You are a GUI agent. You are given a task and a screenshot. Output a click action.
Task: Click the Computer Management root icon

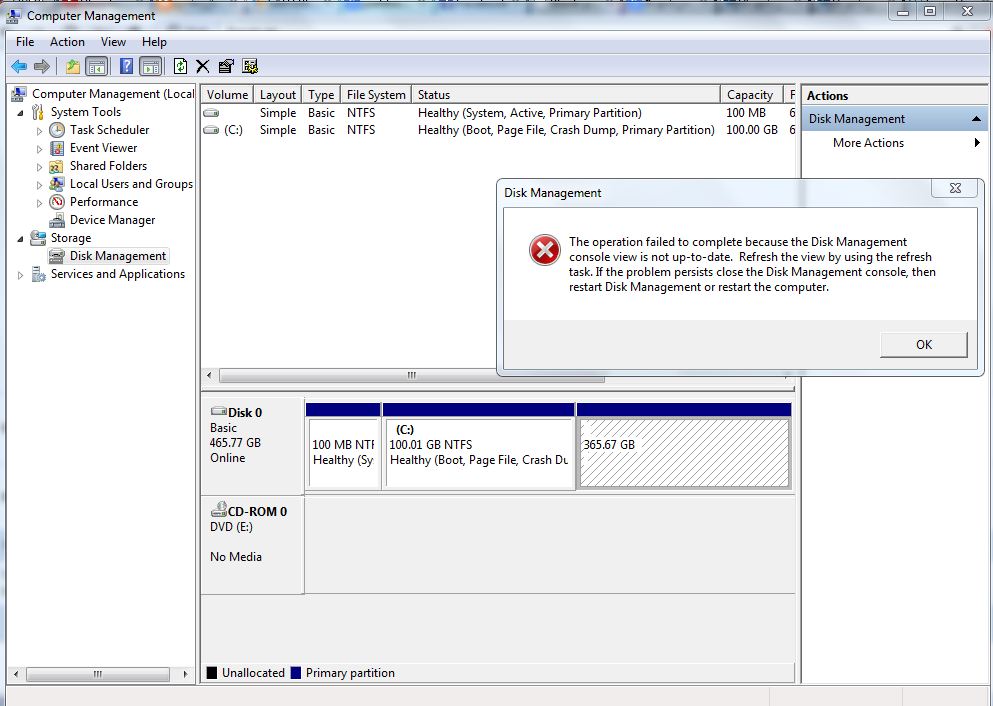tap(19, 94)
